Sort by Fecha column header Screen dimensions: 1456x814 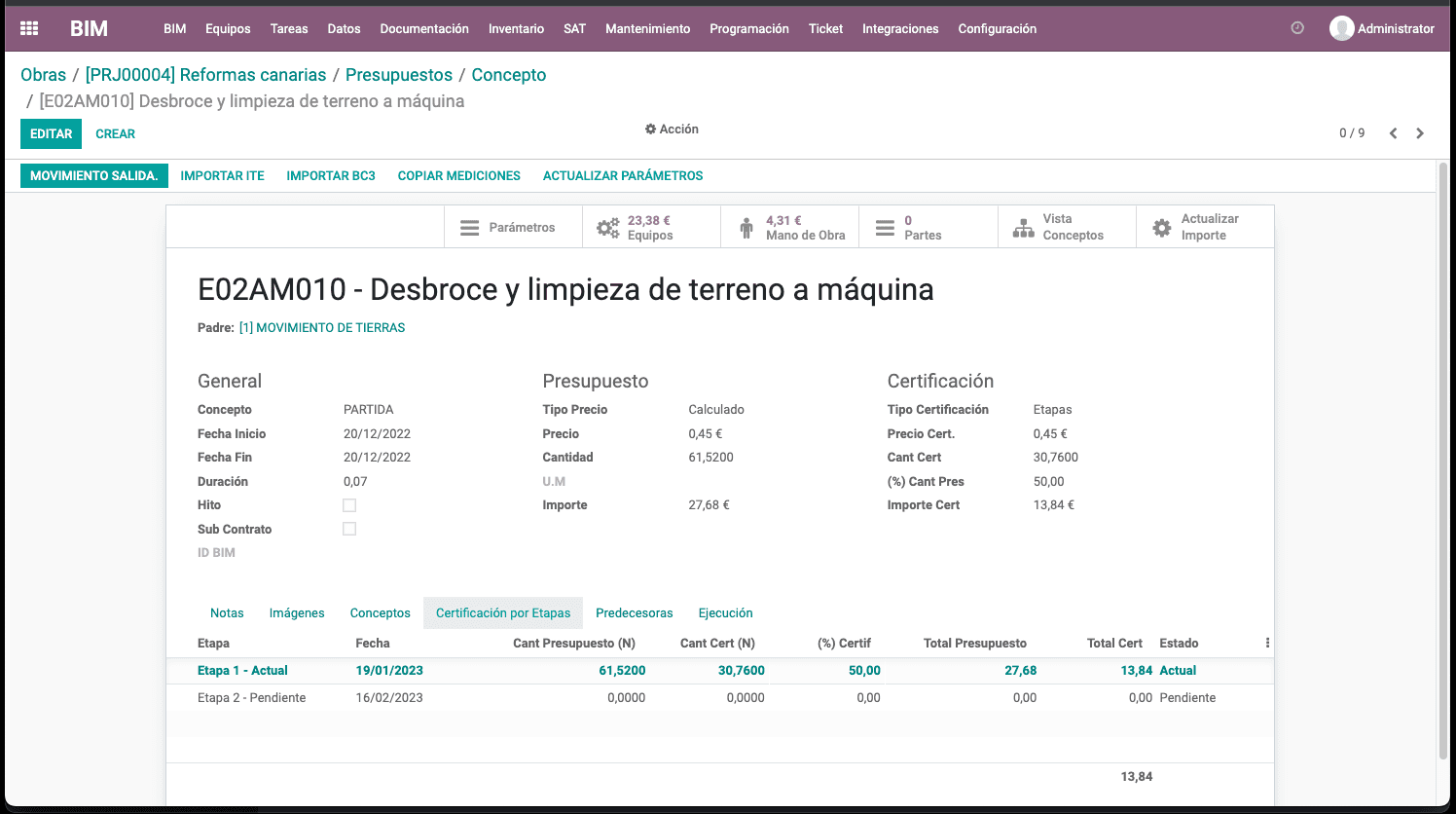(373, 643)
